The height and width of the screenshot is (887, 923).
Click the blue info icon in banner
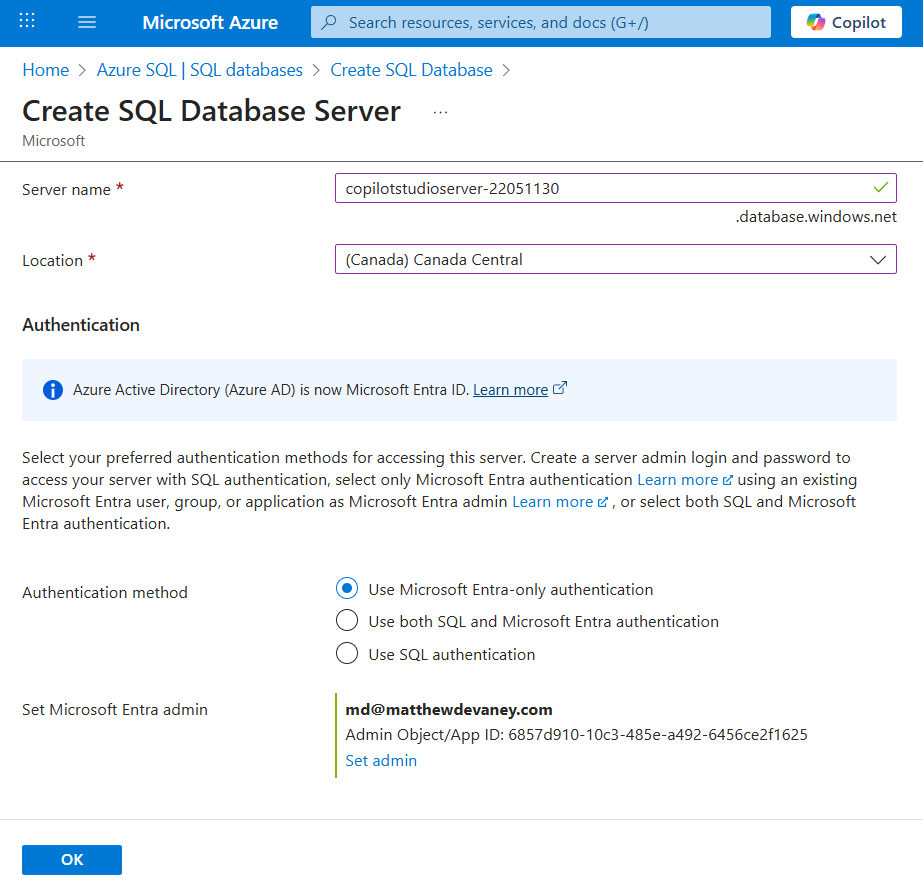tap(53, 390)
